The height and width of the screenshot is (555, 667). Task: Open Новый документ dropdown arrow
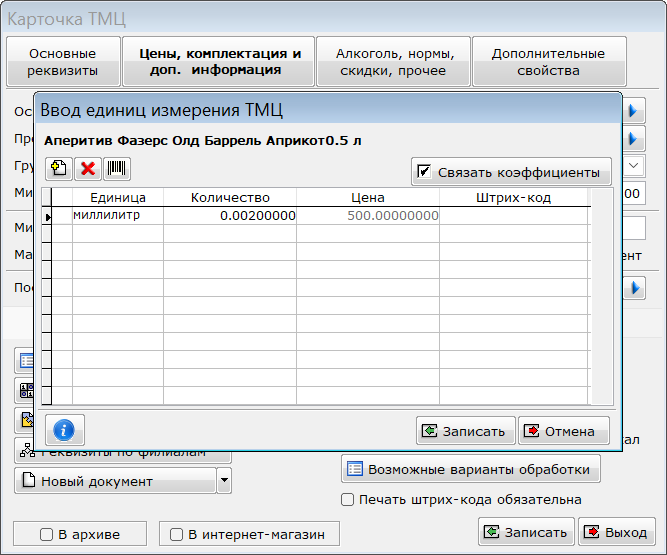(224, 481)
